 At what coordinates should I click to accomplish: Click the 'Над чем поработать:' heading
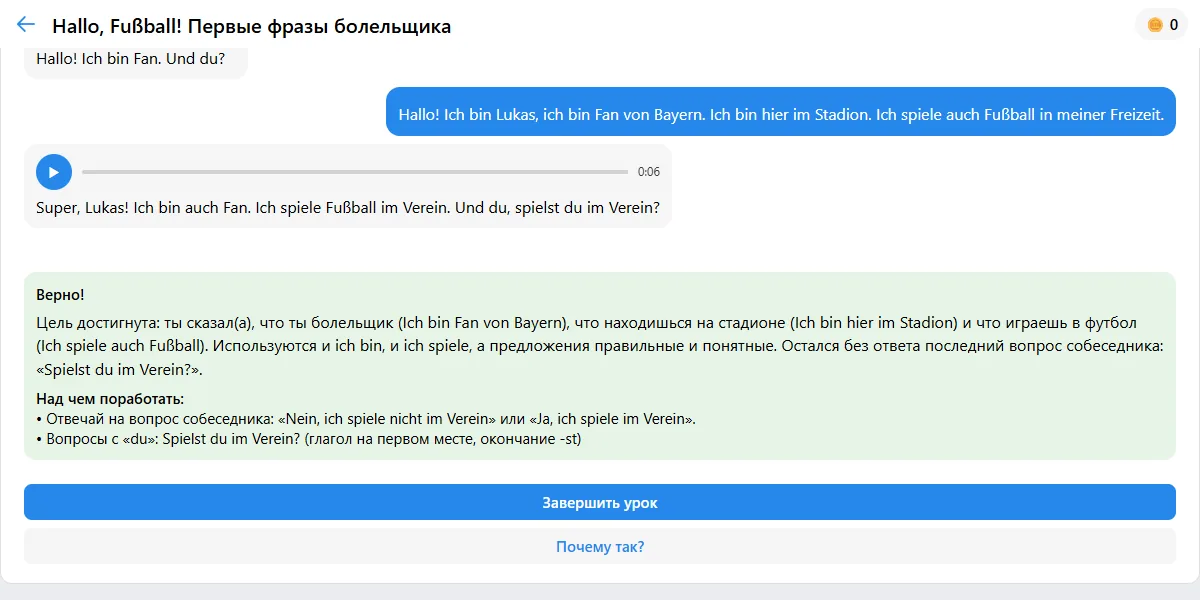pos(110,400)
